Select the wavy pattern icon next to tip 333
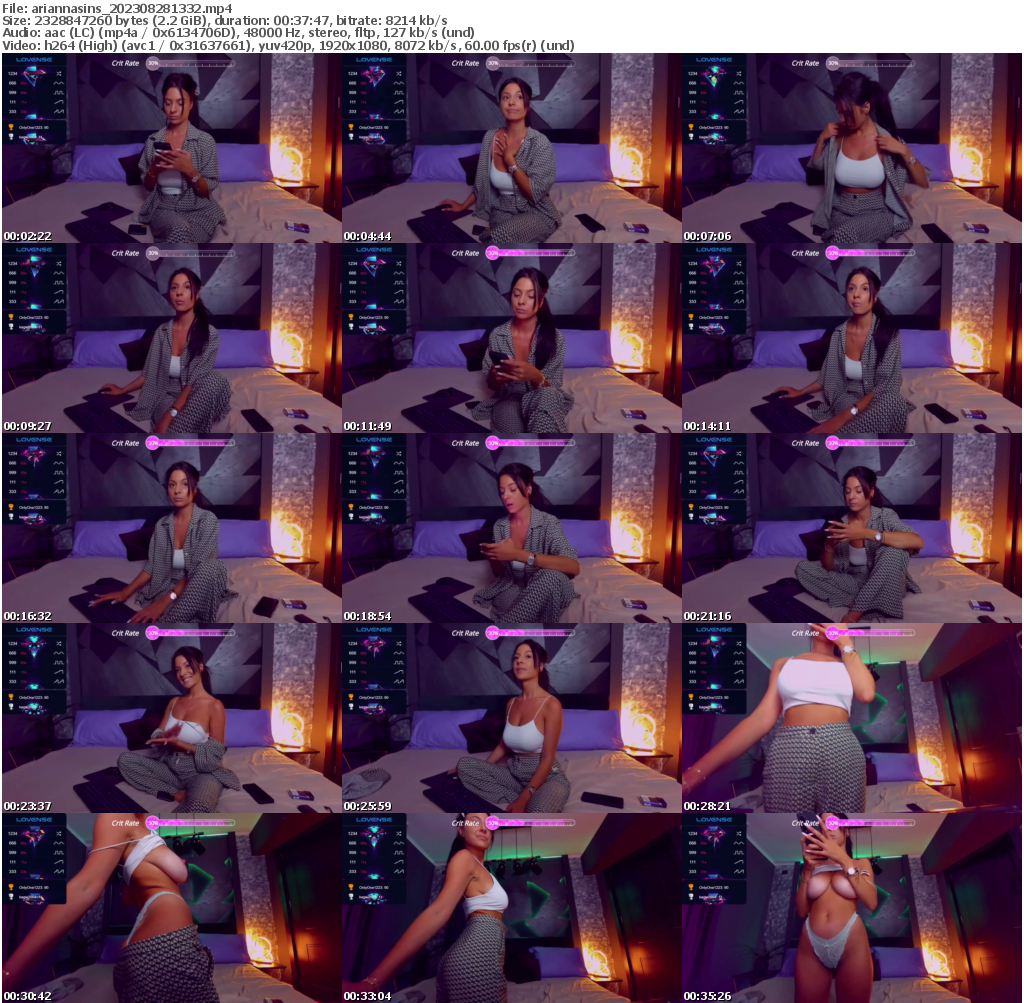The image size is (1024, 1003). point(59,111)
